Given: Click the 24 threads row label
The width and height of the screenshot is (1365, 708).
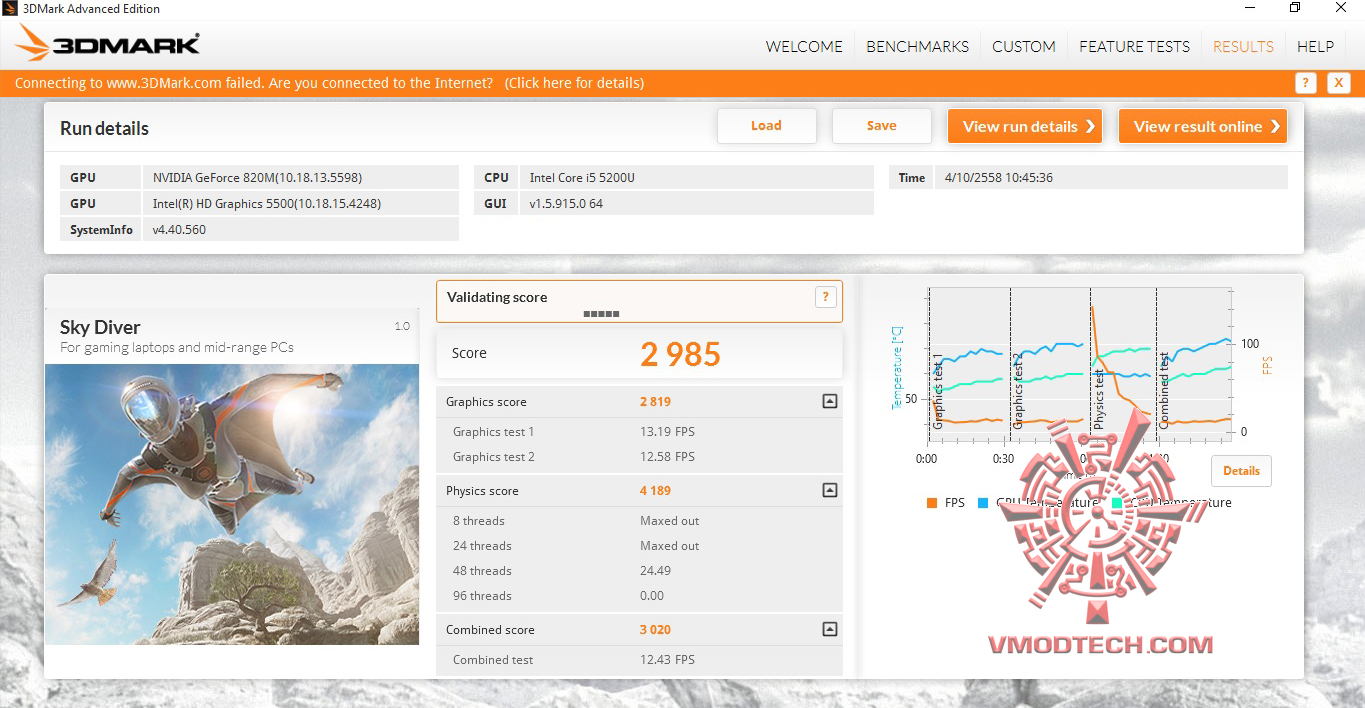Looking at the screenshot, I should [x=482, y=546].
